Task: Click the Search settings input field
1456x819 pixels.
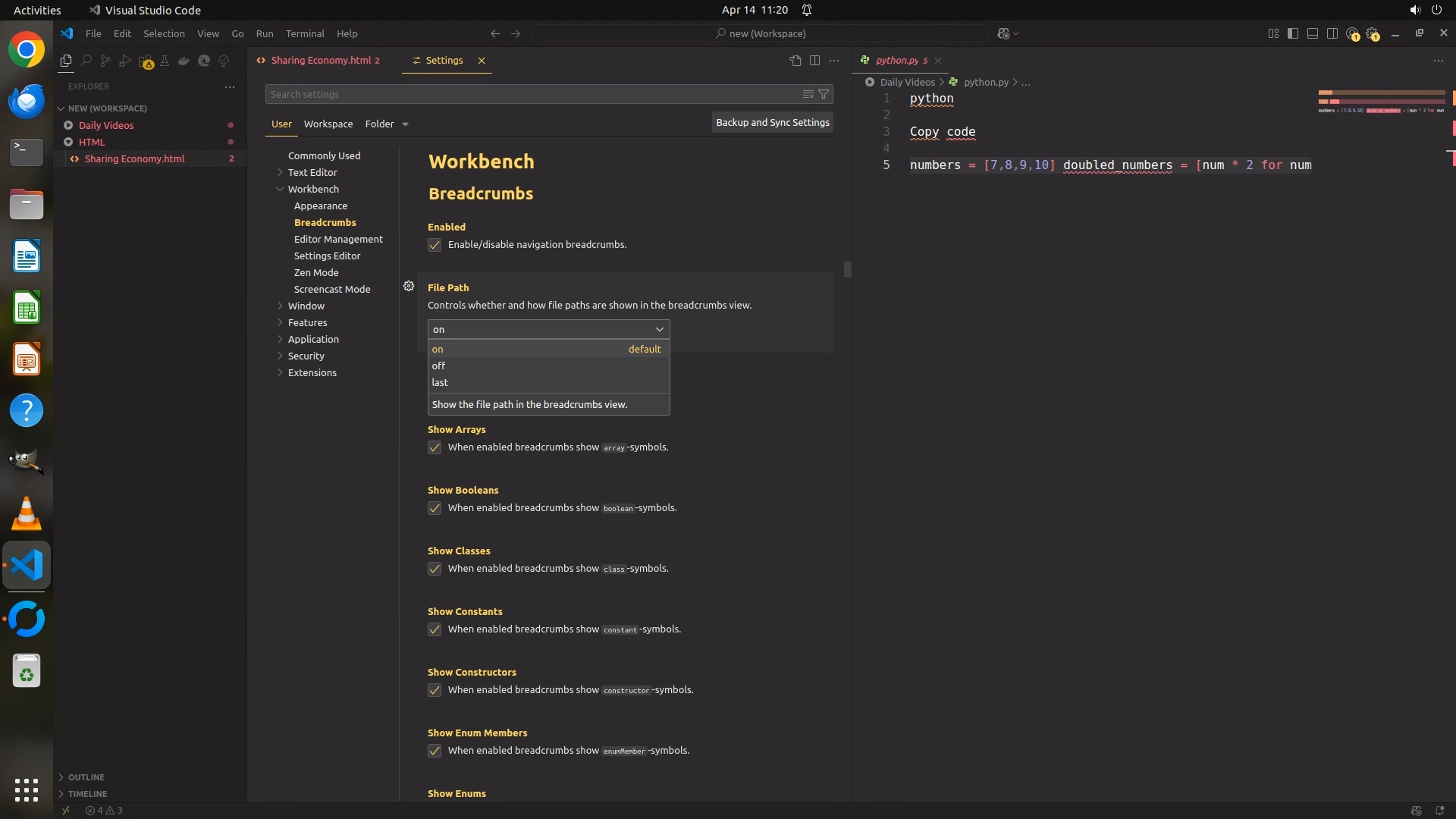Action: pos(531,94)
